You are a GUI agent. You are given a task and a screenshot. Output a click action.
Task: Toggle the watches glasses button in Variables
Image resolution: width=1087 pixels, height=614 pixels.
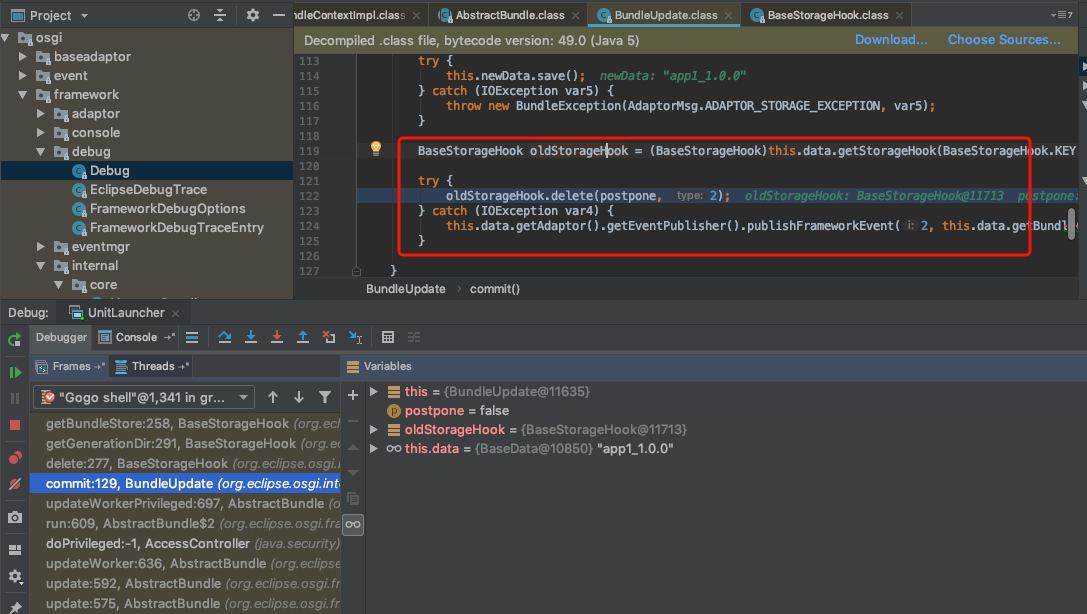point(352,524)
